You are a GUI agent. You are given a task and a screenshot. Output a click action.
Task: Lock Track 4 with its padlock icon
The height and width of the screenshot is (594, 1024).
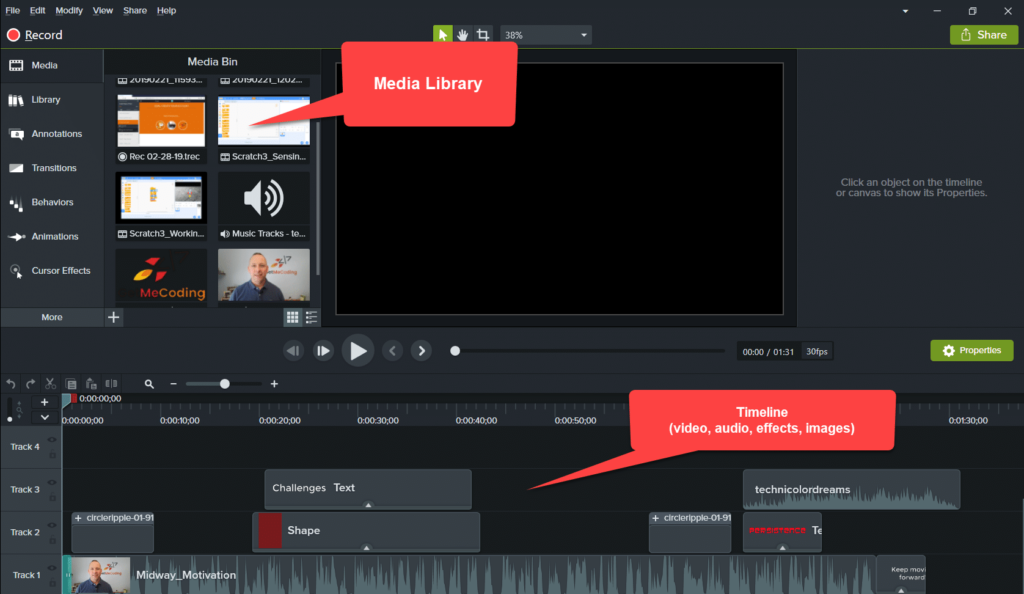pyautogui.click(x=52, y=454)
